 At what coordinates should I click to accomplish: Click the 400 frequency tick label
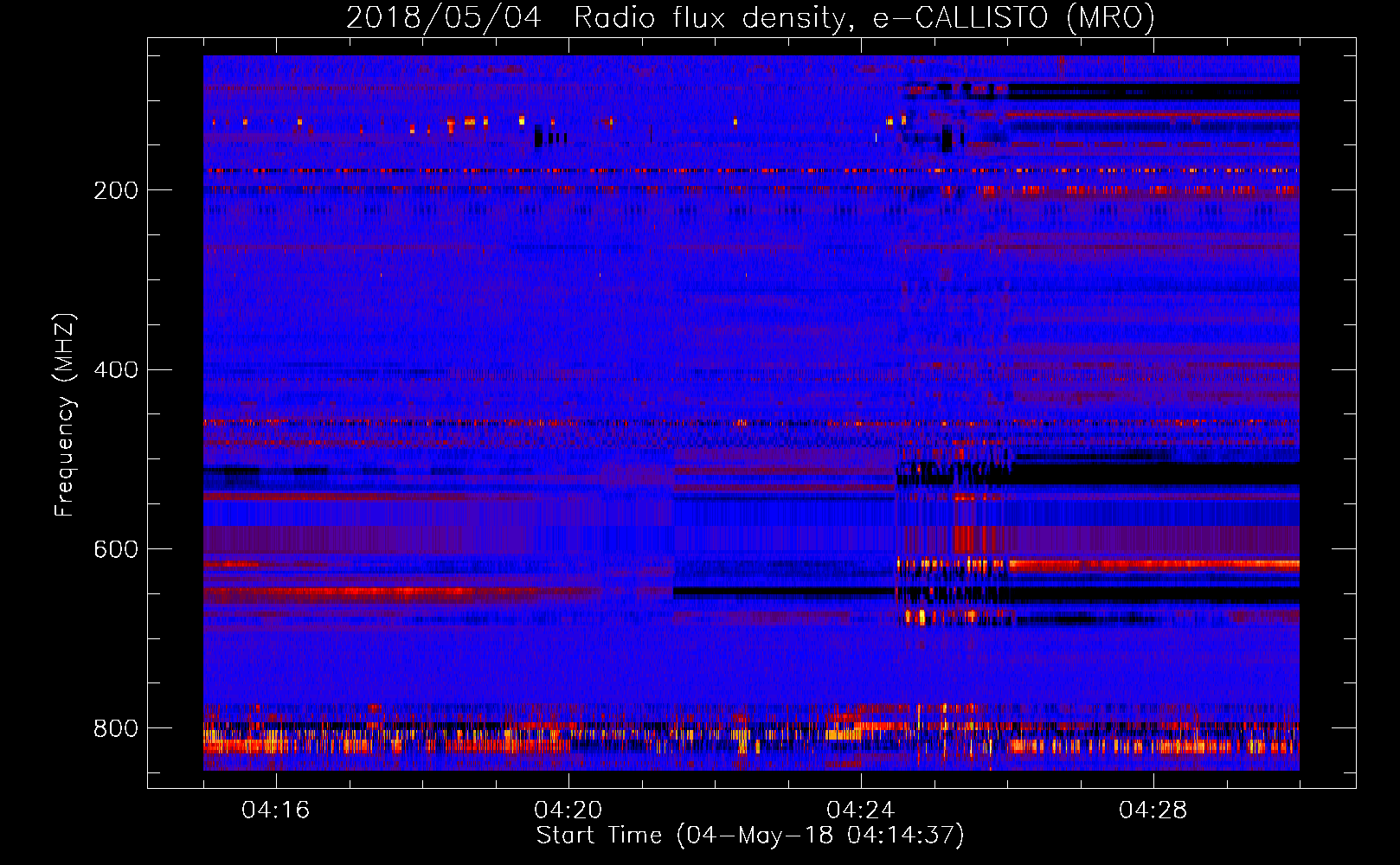[116, 370]
